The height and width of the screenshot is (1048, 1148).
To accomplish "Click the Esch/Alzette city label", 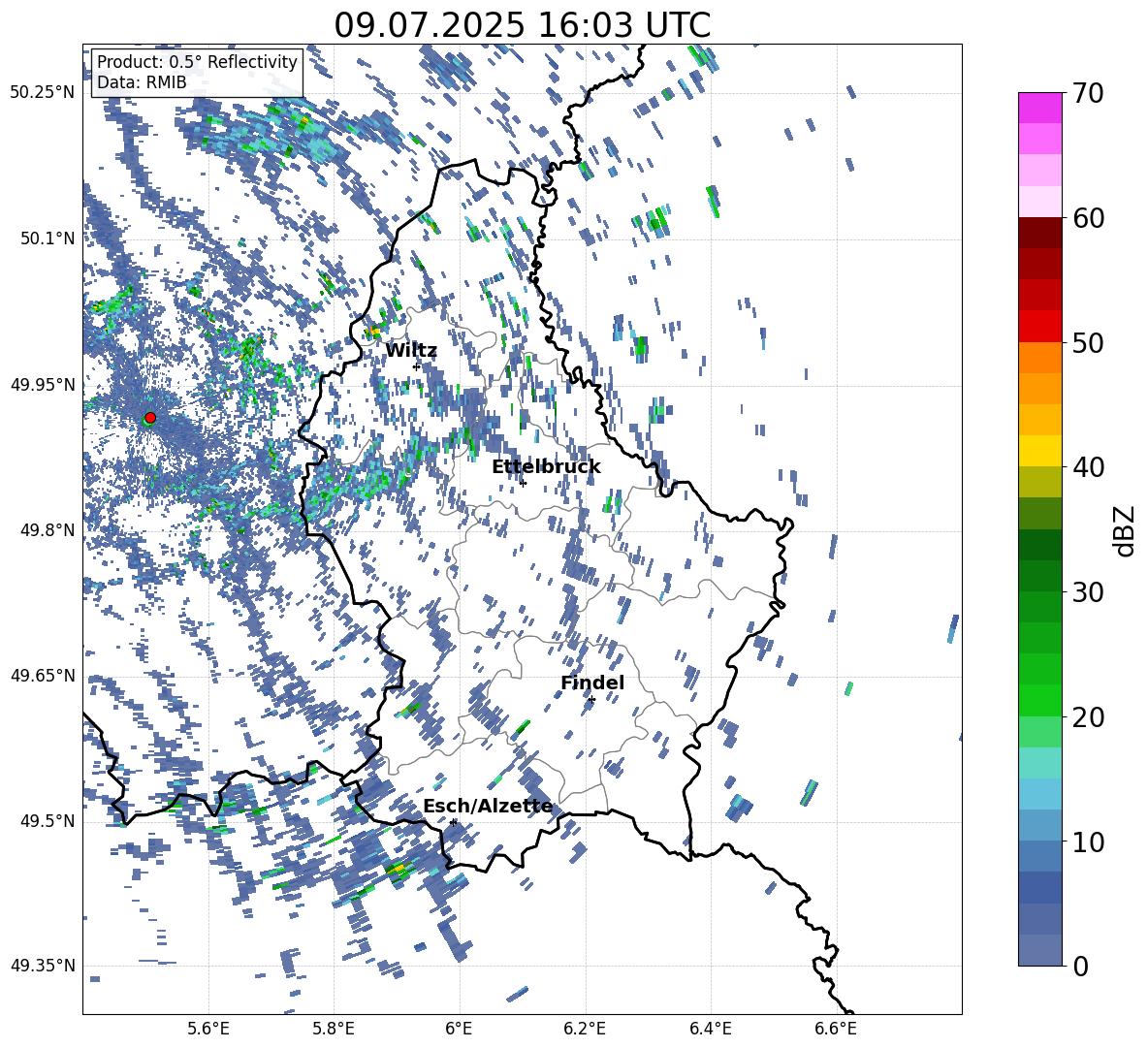I will coord(488,807).
